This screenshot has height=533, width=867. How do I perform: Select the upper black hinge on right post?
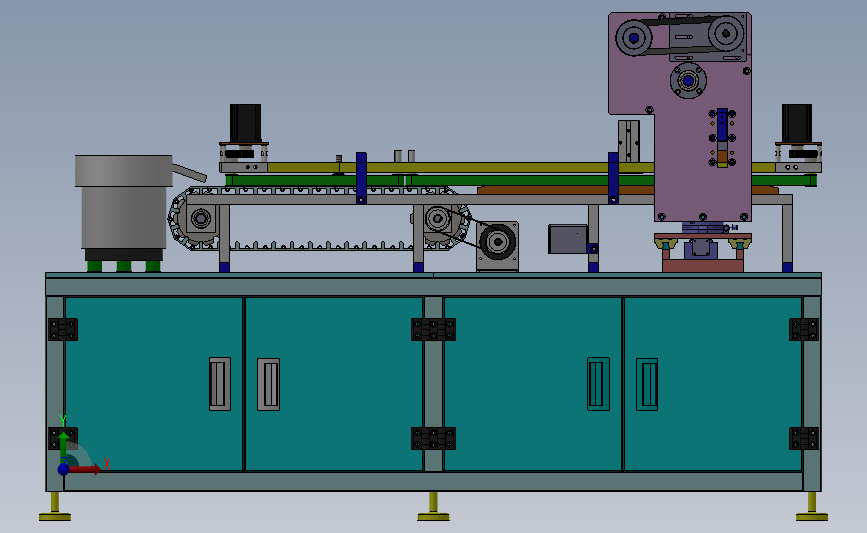pyautogui.click(x=803, y=330)
